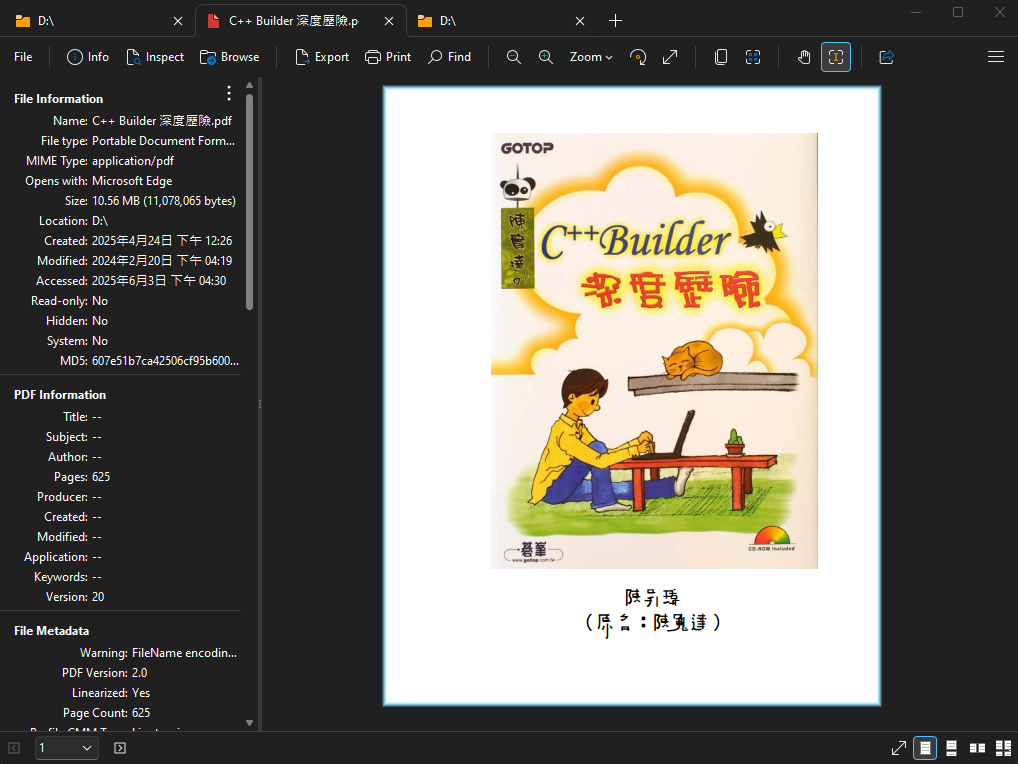
Task: Toggle the text selection tool
Action: point(836,57)
